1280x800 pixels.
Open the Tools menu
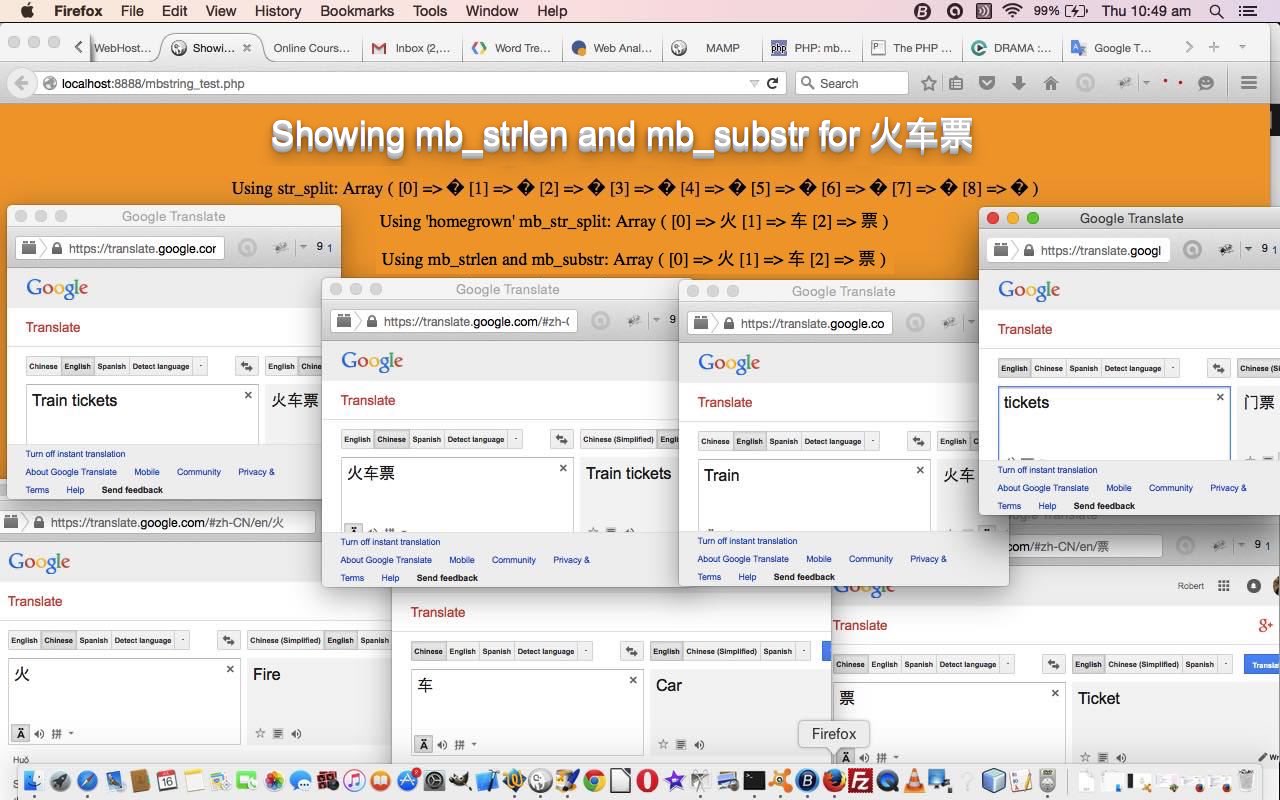pos(429,11)
